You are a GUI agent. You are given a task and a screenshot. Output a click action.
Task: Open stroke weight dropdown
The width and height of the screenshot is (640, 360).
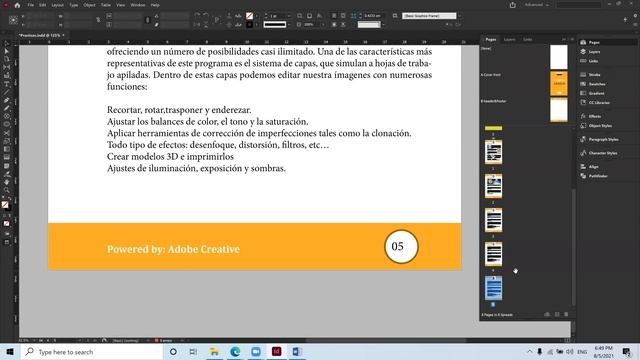pyautogui.click(x=289, y=16)
